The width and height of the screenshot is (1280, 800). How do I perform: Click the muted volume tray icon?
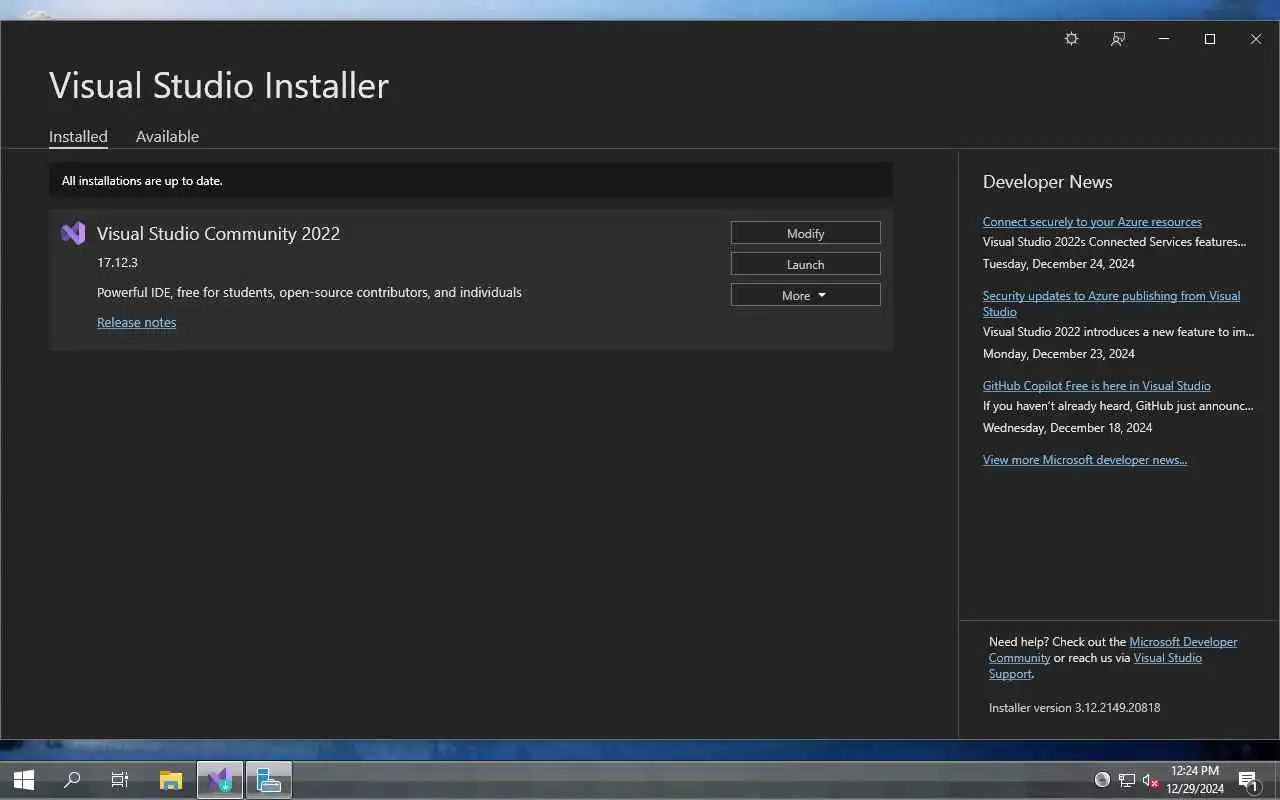1150,780
